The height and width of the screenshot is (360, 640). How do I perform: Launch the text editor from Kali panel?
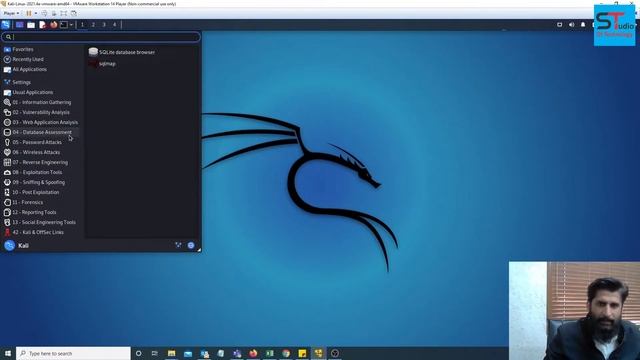(42, 25)
